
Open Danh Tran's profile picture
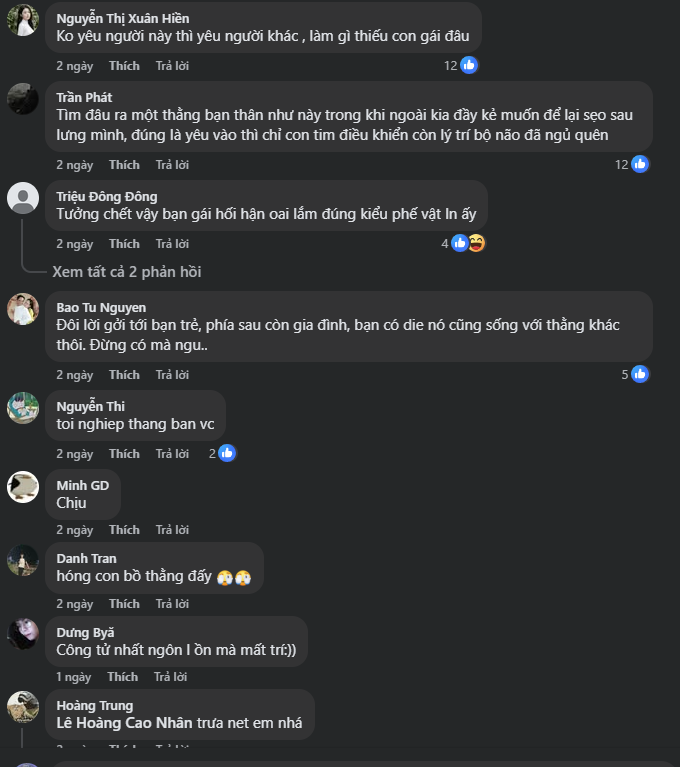click(23, 560)
